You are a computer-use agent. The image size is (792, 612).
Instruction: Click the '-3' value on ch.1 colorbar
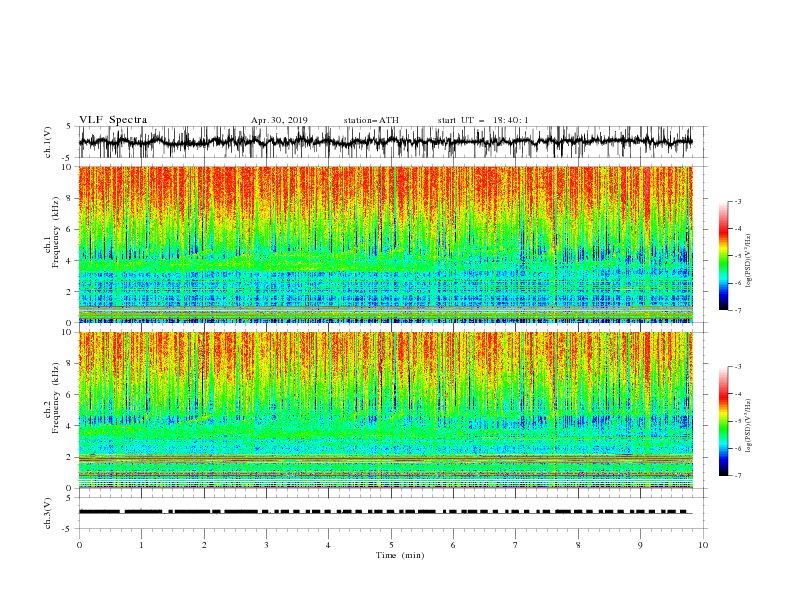click(x=738, y=201)
